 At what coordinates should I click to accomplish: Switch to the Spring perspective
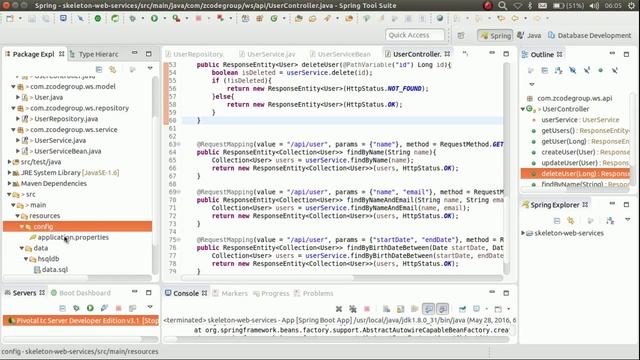click(495, 36)
